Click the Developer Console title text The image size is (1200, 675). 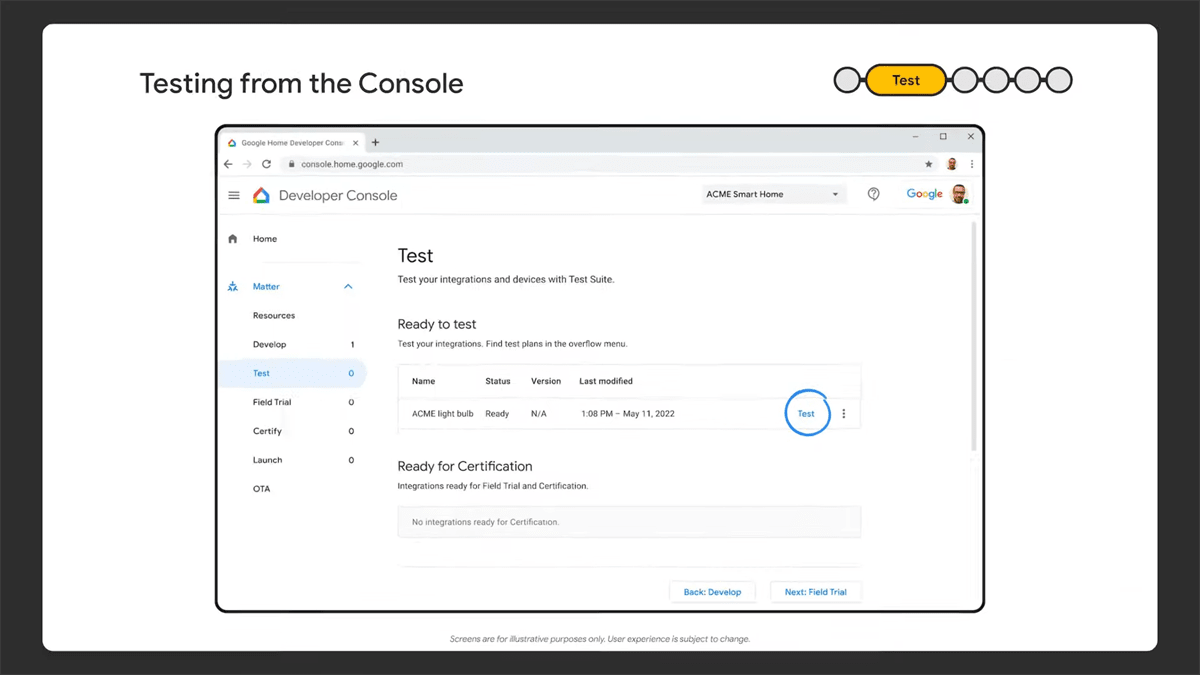(x=338, y=195)
